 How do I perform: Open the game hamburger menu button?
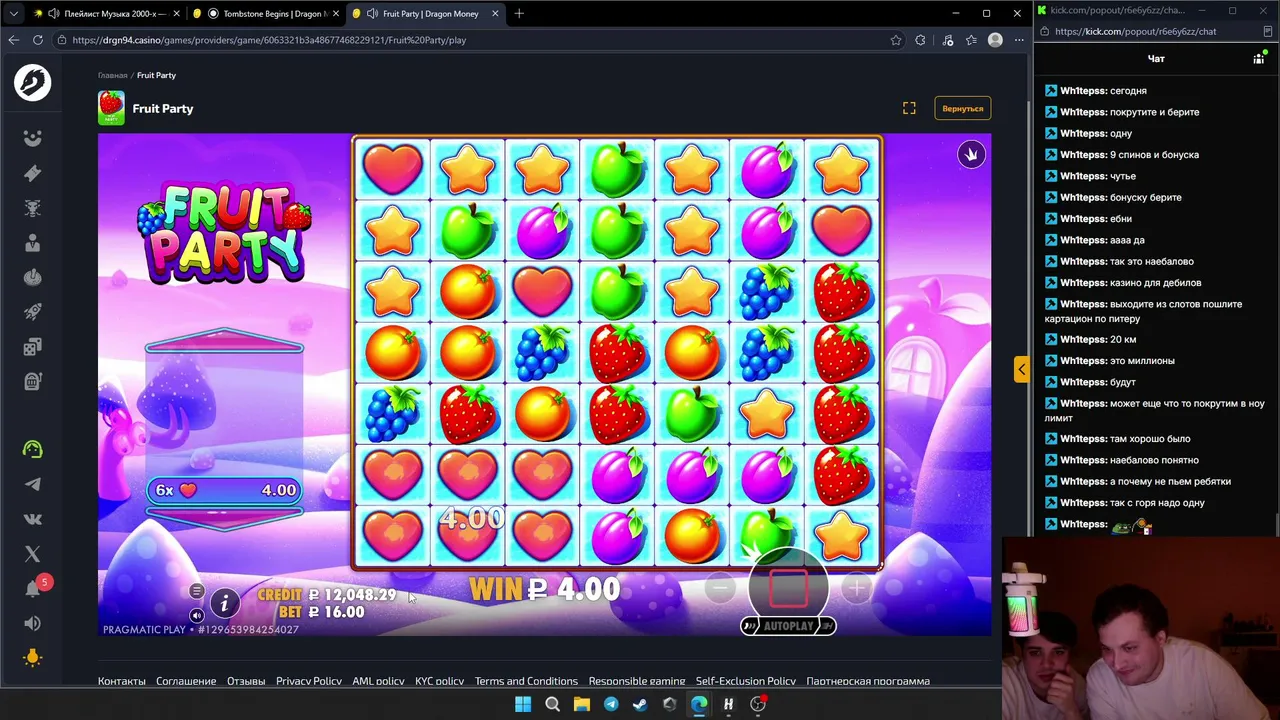pyautogui.click(x=196, y=591)
